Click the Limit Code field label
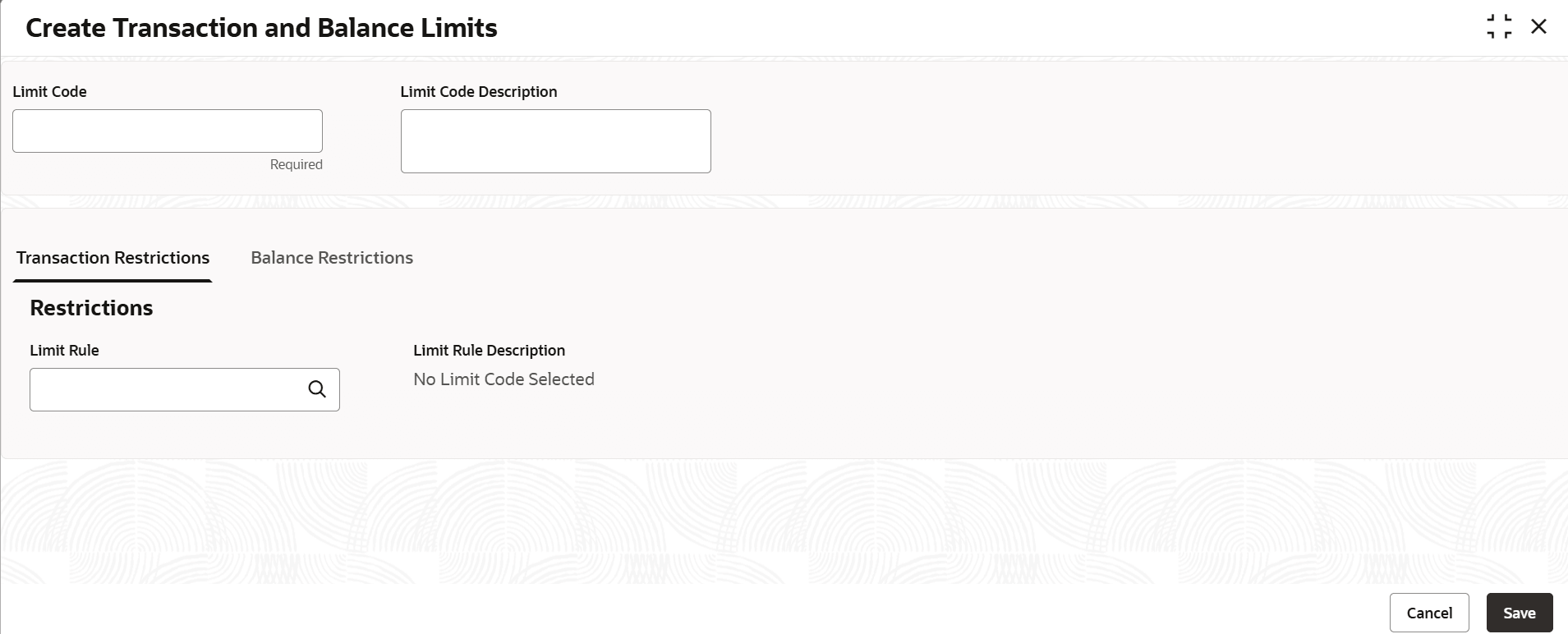This screenshot has height=634, width=1568. [x=50, y=92]
